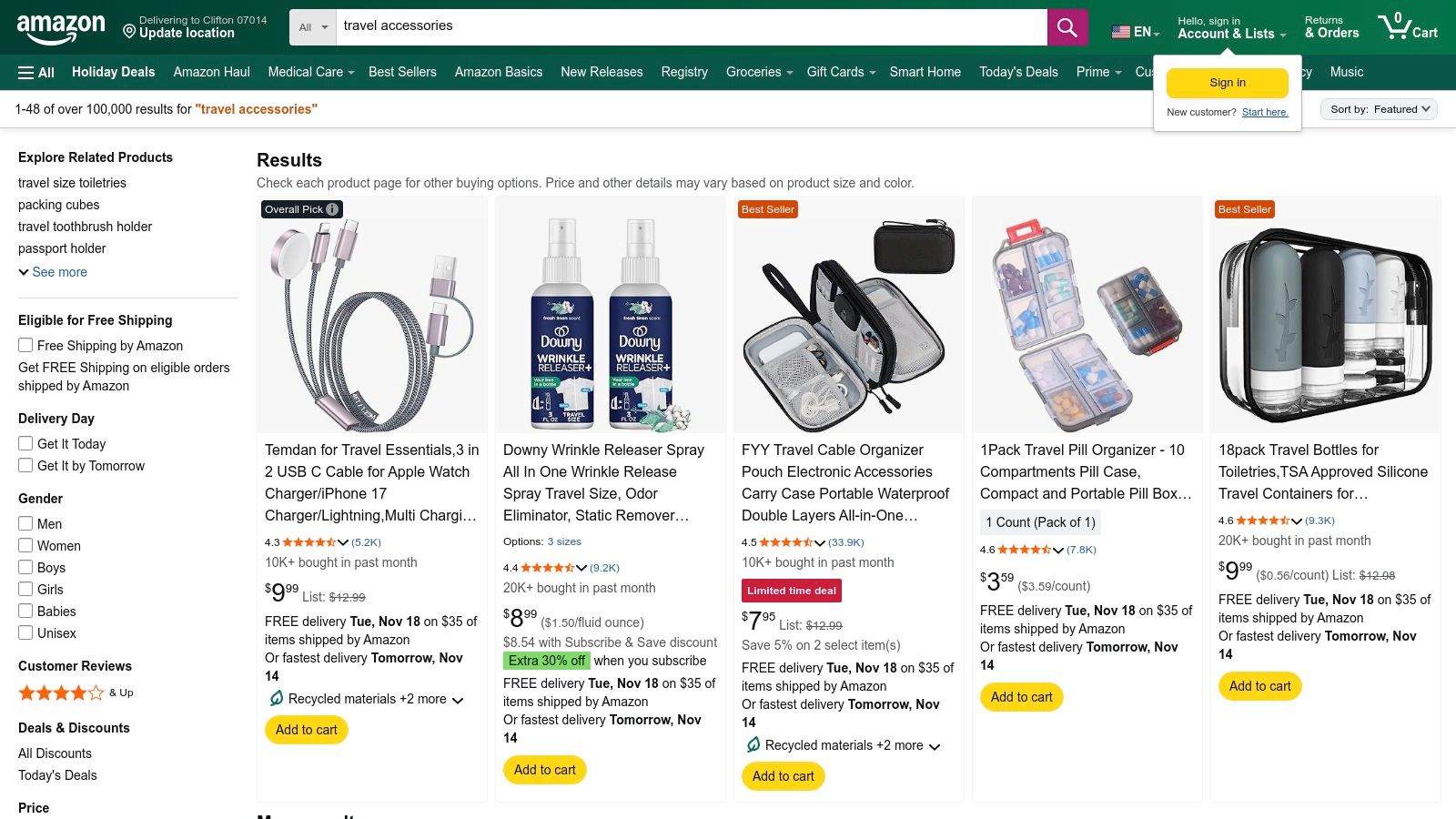Click the Start here new customer link

tap(1265, 112)
